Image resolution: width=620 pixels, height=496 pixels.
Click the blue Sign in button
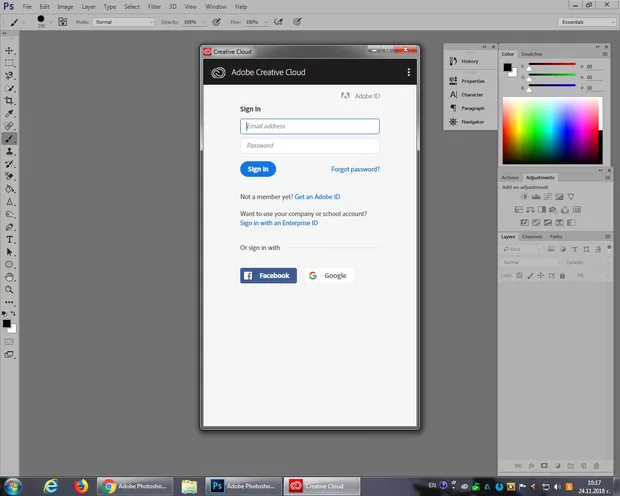tap(258, 169)
